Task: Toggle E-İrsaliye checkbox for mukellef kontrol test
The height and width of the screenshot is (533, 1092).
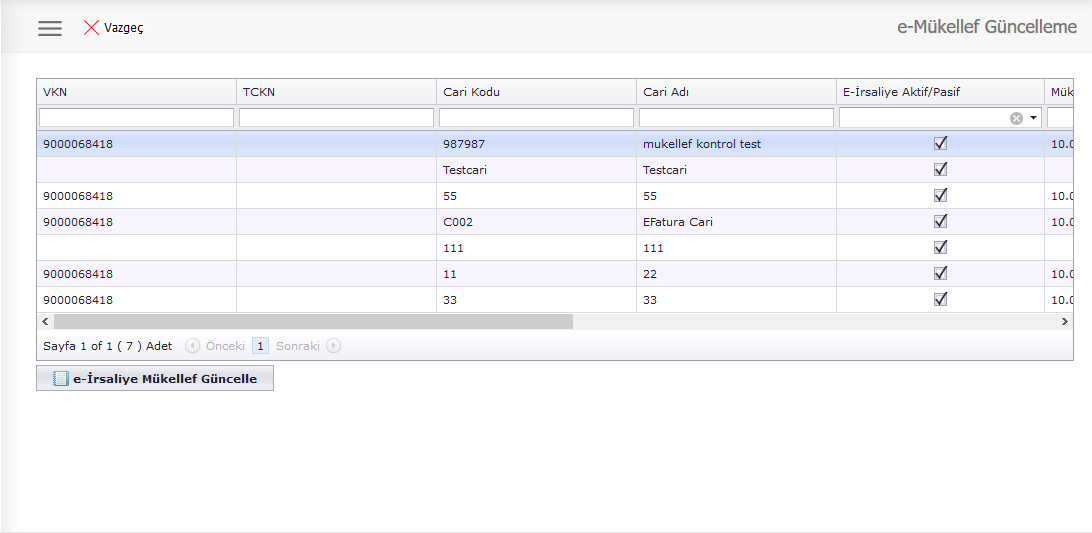Action: coord(940,143)
